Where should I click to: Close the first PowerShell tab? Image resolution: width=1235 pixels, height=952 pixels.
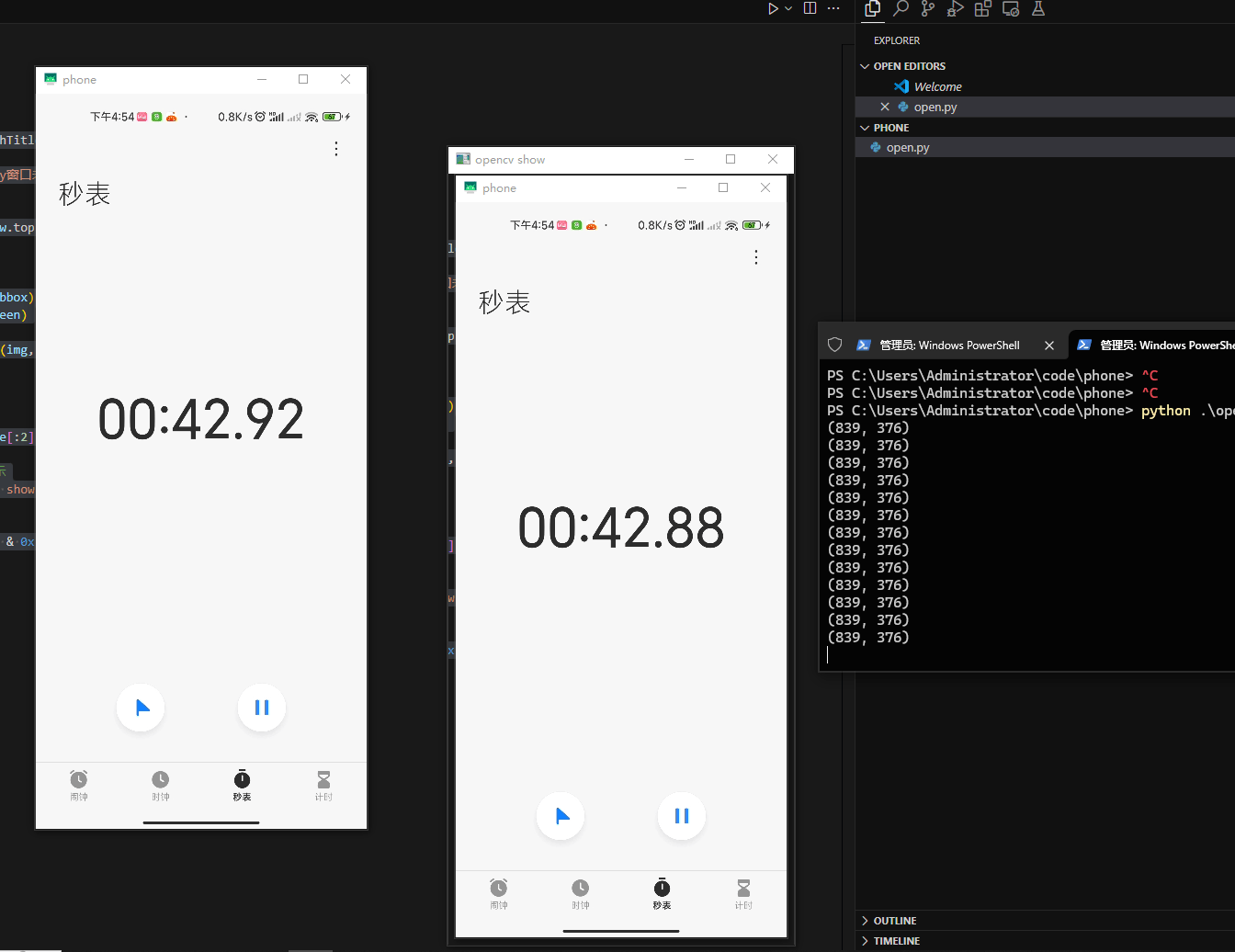click(1049, 346)
